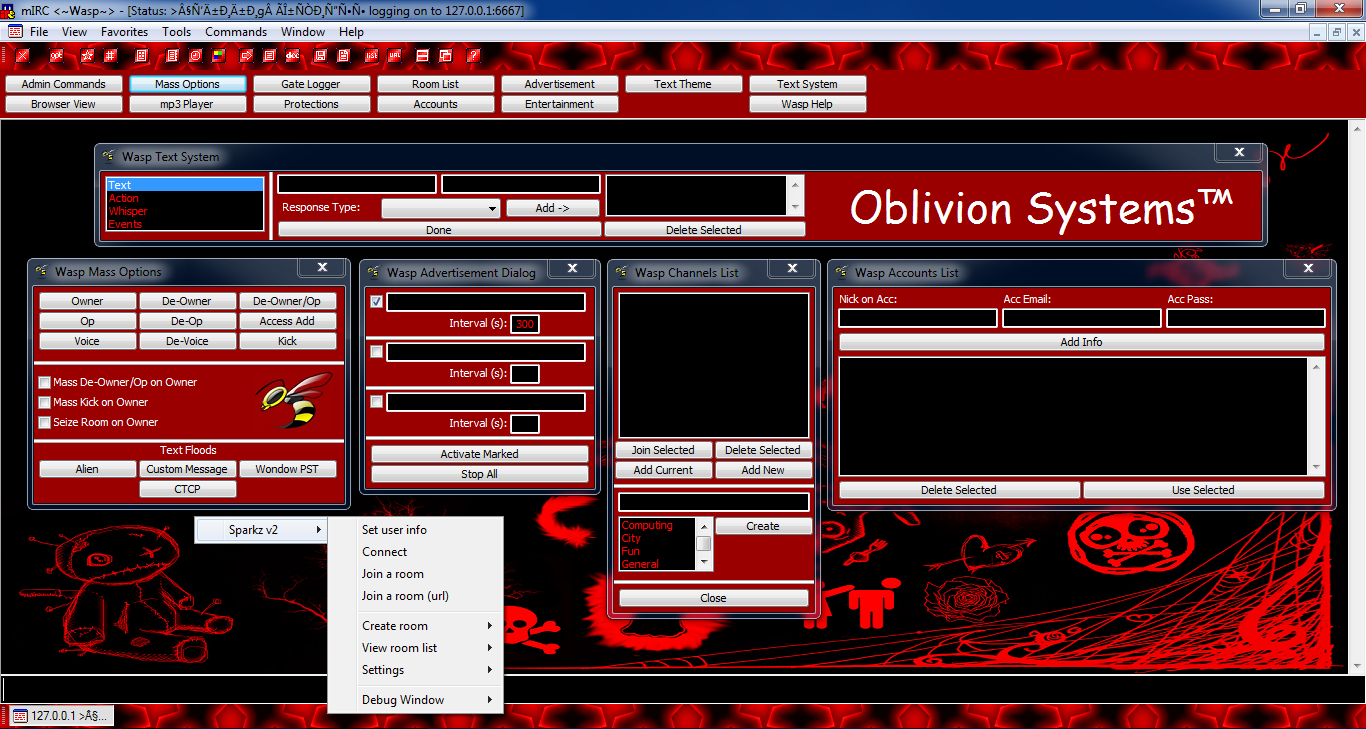1366x729 pixels.
Task: Click the Wasp Help button
Action: point(808,104)
